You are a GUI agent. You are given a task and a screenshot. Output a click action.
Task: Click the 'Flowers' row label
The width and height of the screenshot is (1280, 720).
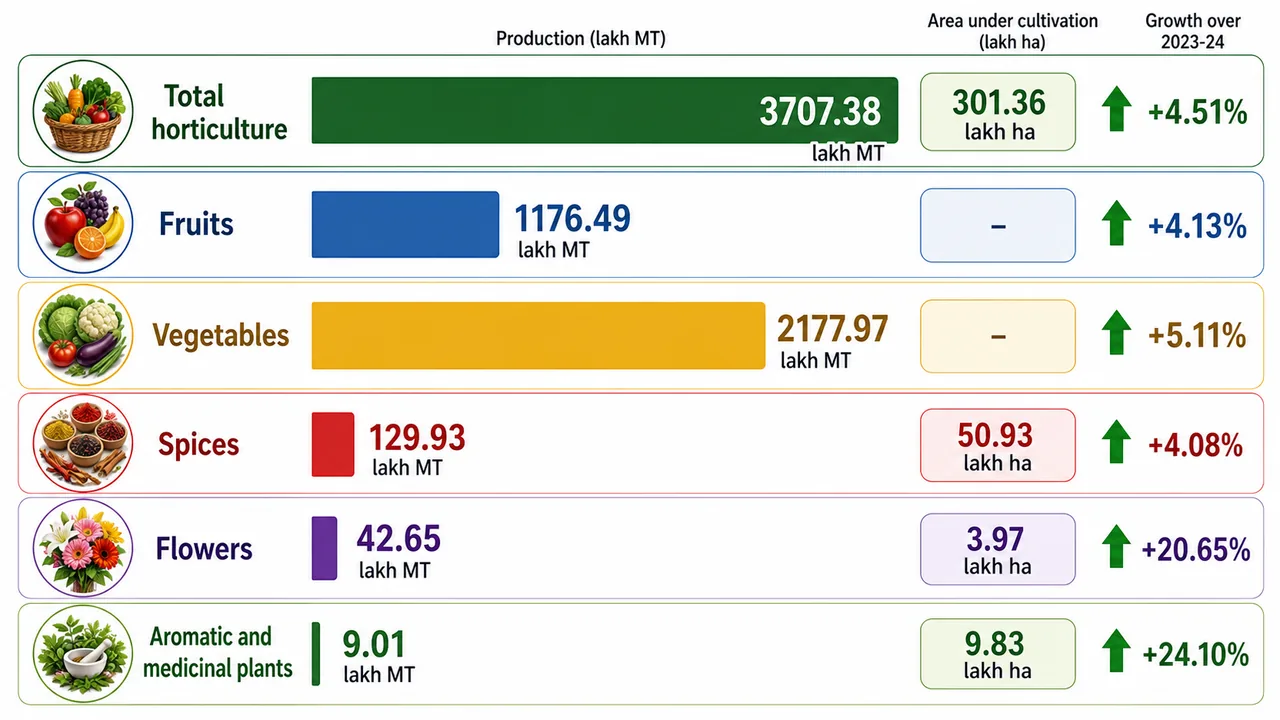coord(204,548)
